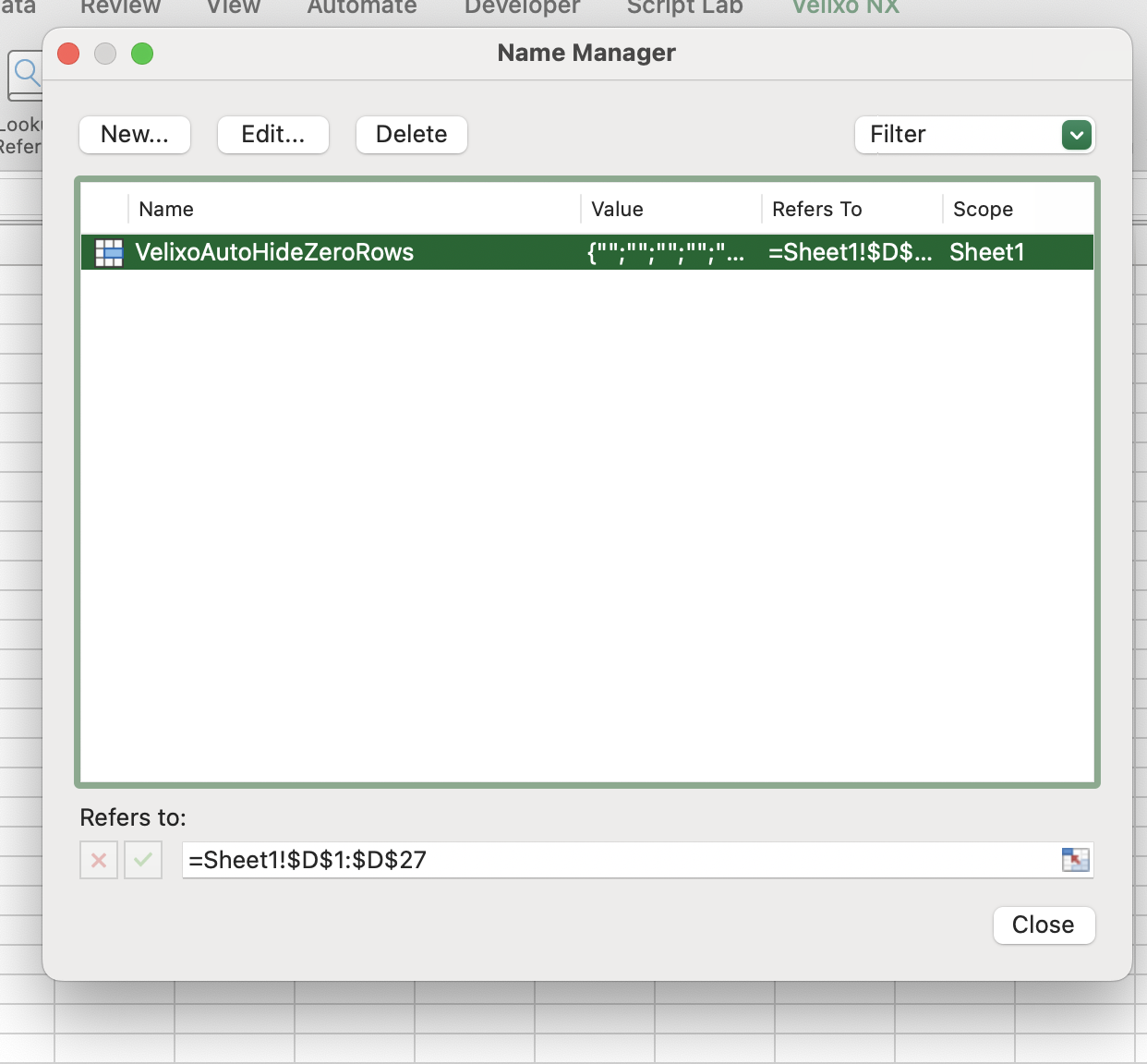This screenshot has width=1147, height=1064.
Task: Open the Velixo NX ribbon tab
Action: point(845,7)
